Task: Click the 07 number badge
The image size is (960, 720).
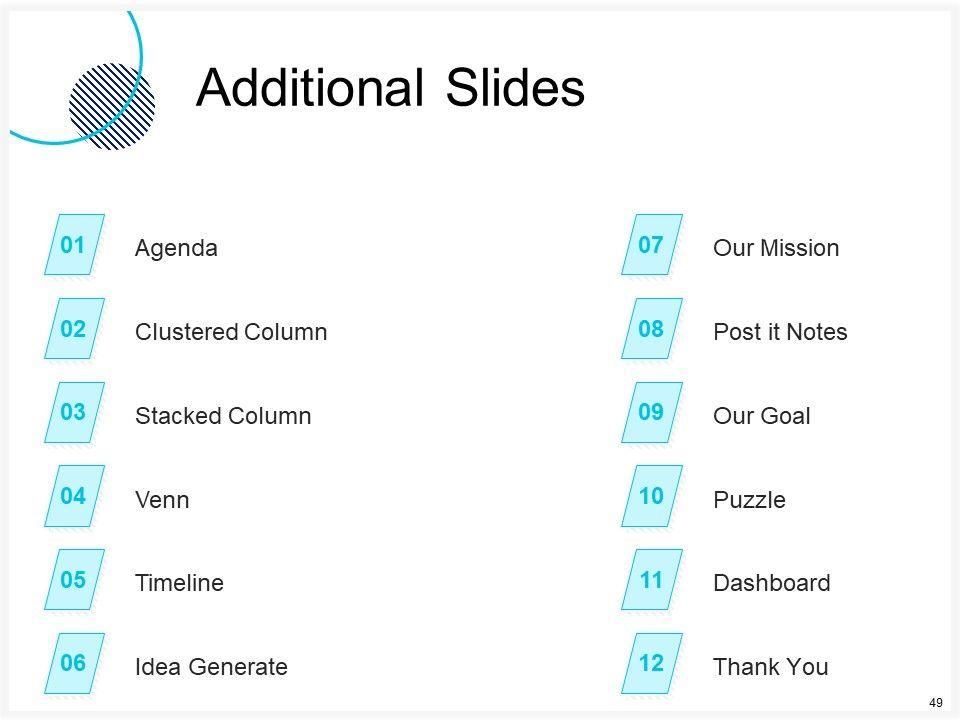Action: (651, 245)
